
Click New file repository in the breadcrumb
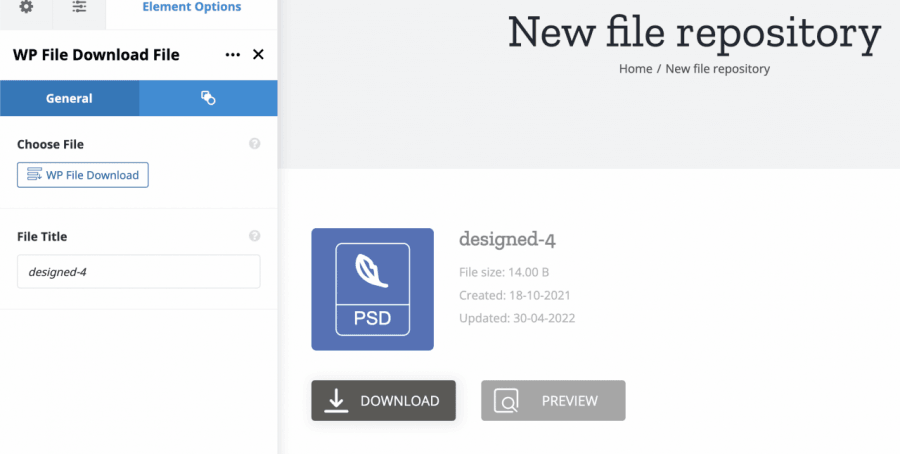(x=717, y=69)
